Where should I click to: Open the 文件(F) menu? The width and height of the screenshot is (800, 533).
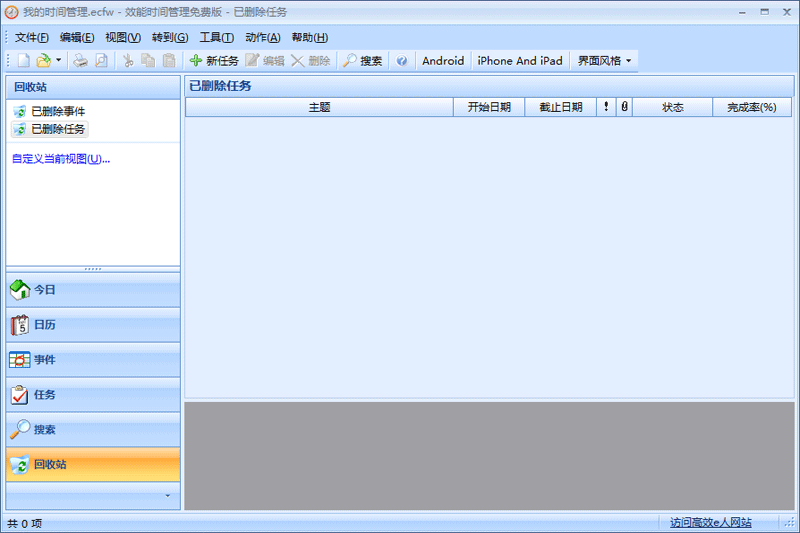tap(32, 37)
